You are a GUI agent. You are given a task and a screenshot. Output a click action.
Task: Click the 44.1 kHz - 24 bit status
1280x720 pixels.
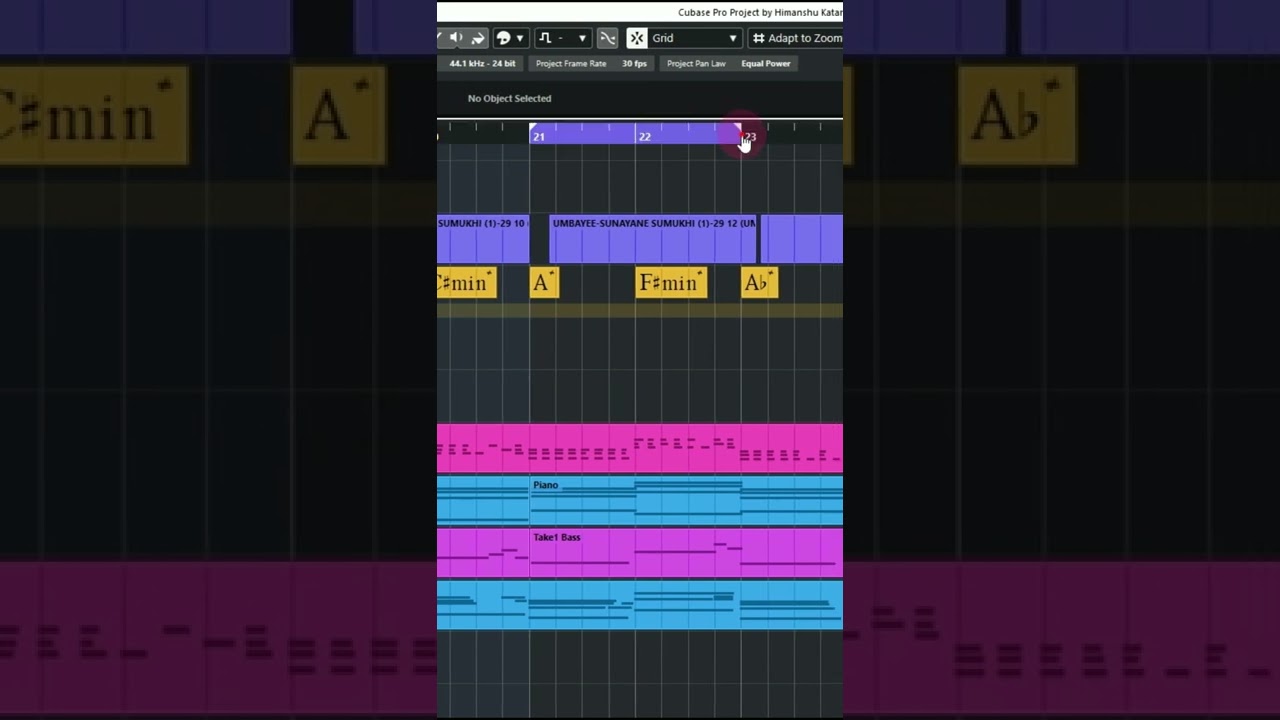pyautogui.click(x=482, y=63)
